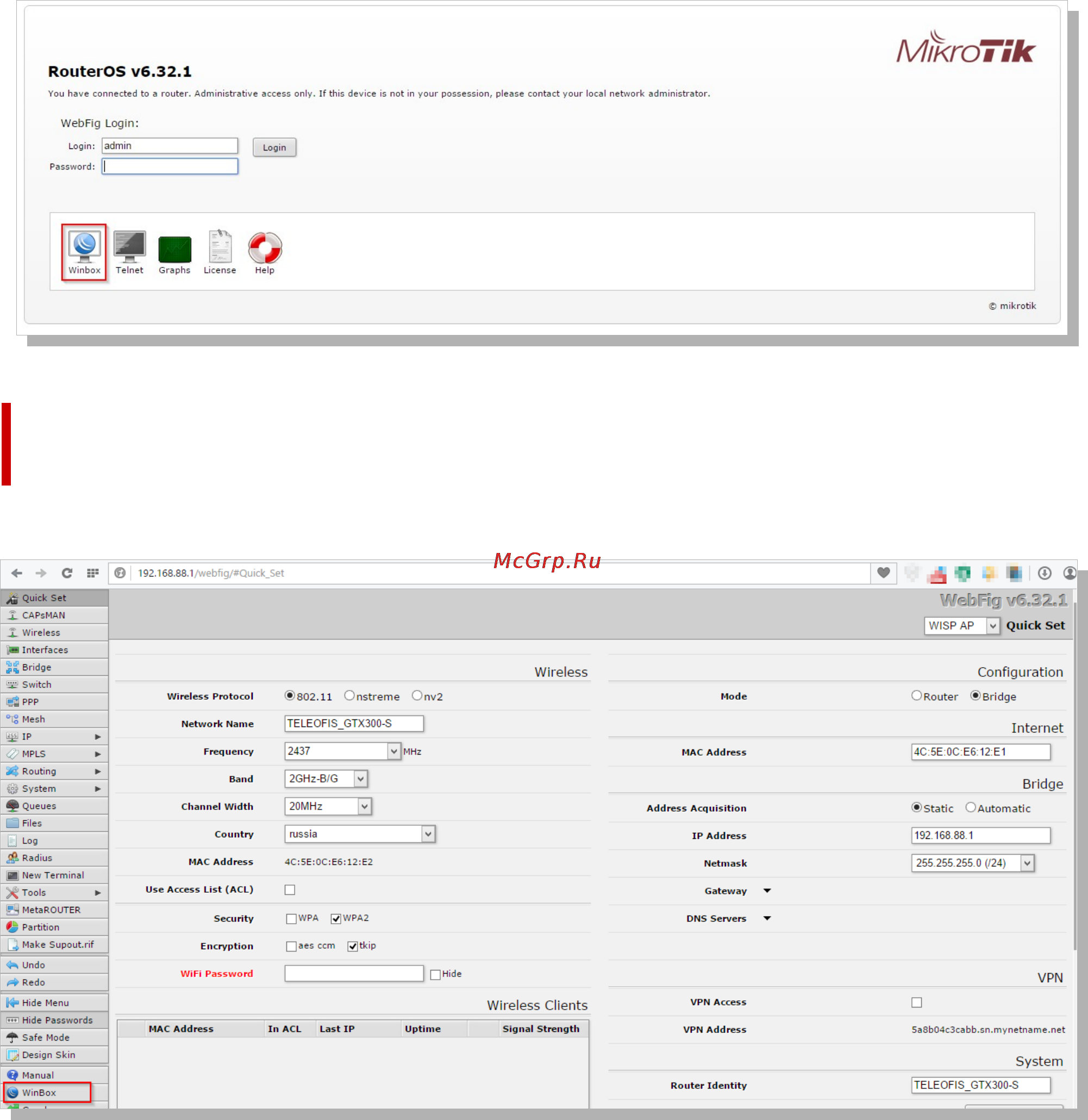Open the Queues sidebar entry

tap(54, 806)
